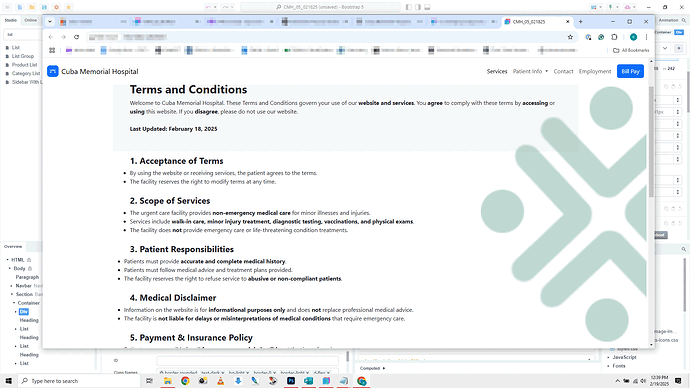
Task: Click the Cuba Memorial Hospital logo icon
Action: point(53,71)
